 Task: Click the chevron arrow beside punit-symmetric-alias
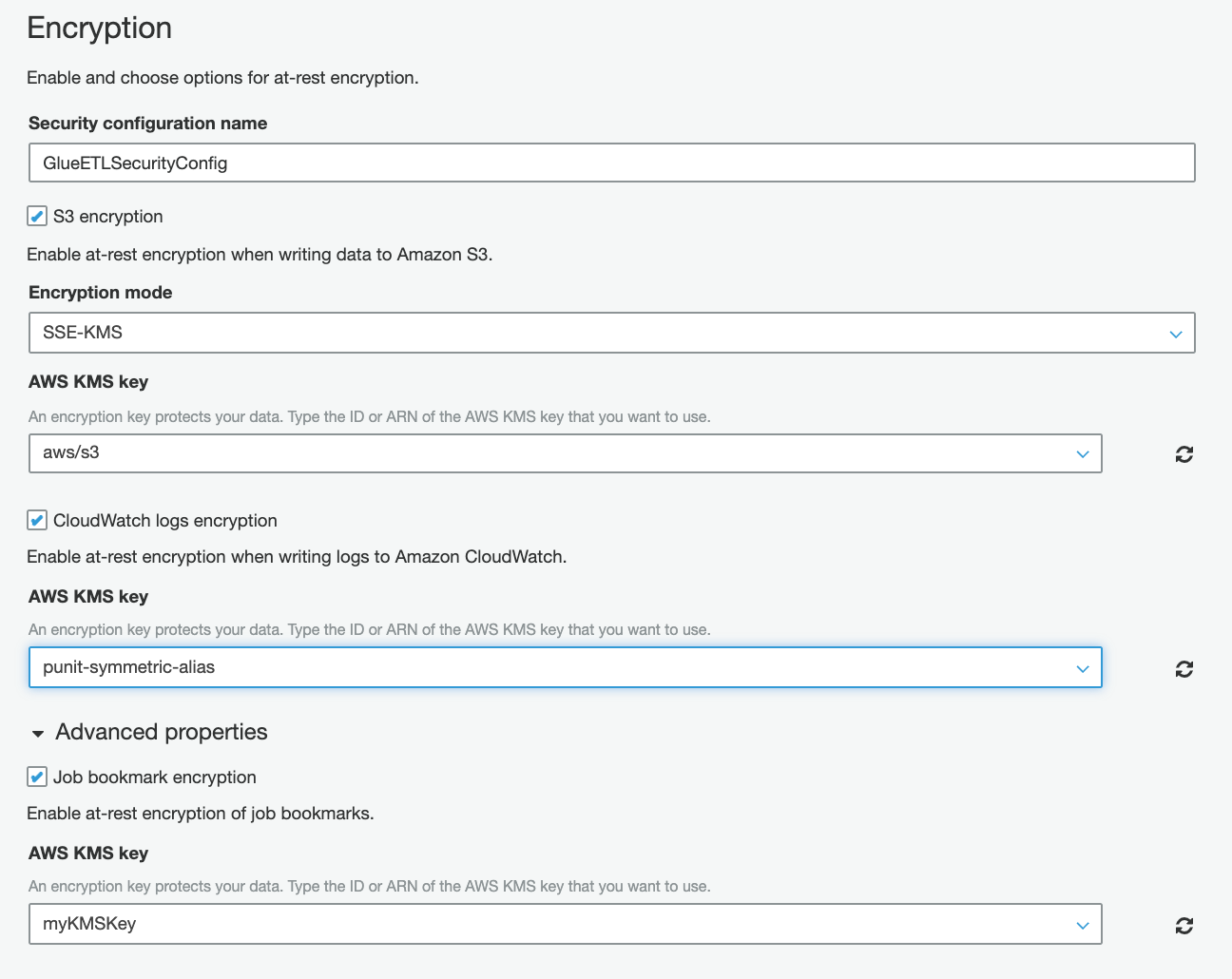[1083, 669]
